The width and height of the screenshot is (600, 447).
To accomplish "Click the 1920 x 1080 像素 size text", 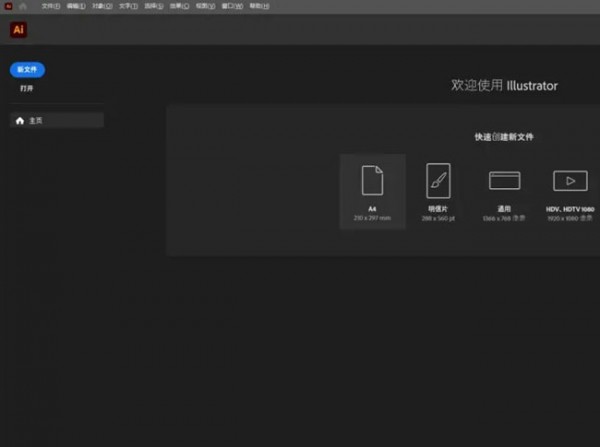I will 570,219.
